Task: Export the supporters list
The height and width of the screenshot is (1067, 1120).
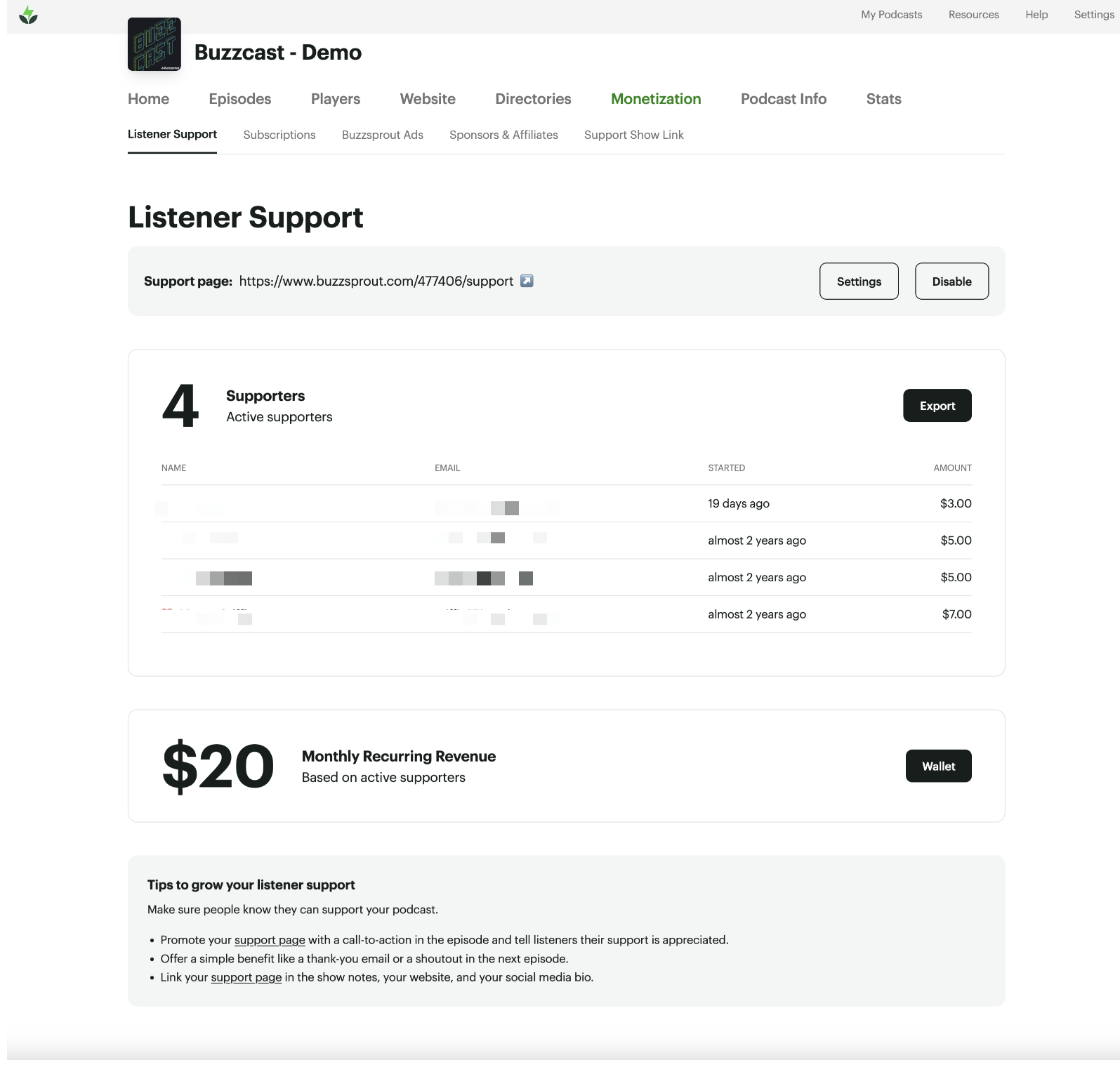Action: coord(937,406)
